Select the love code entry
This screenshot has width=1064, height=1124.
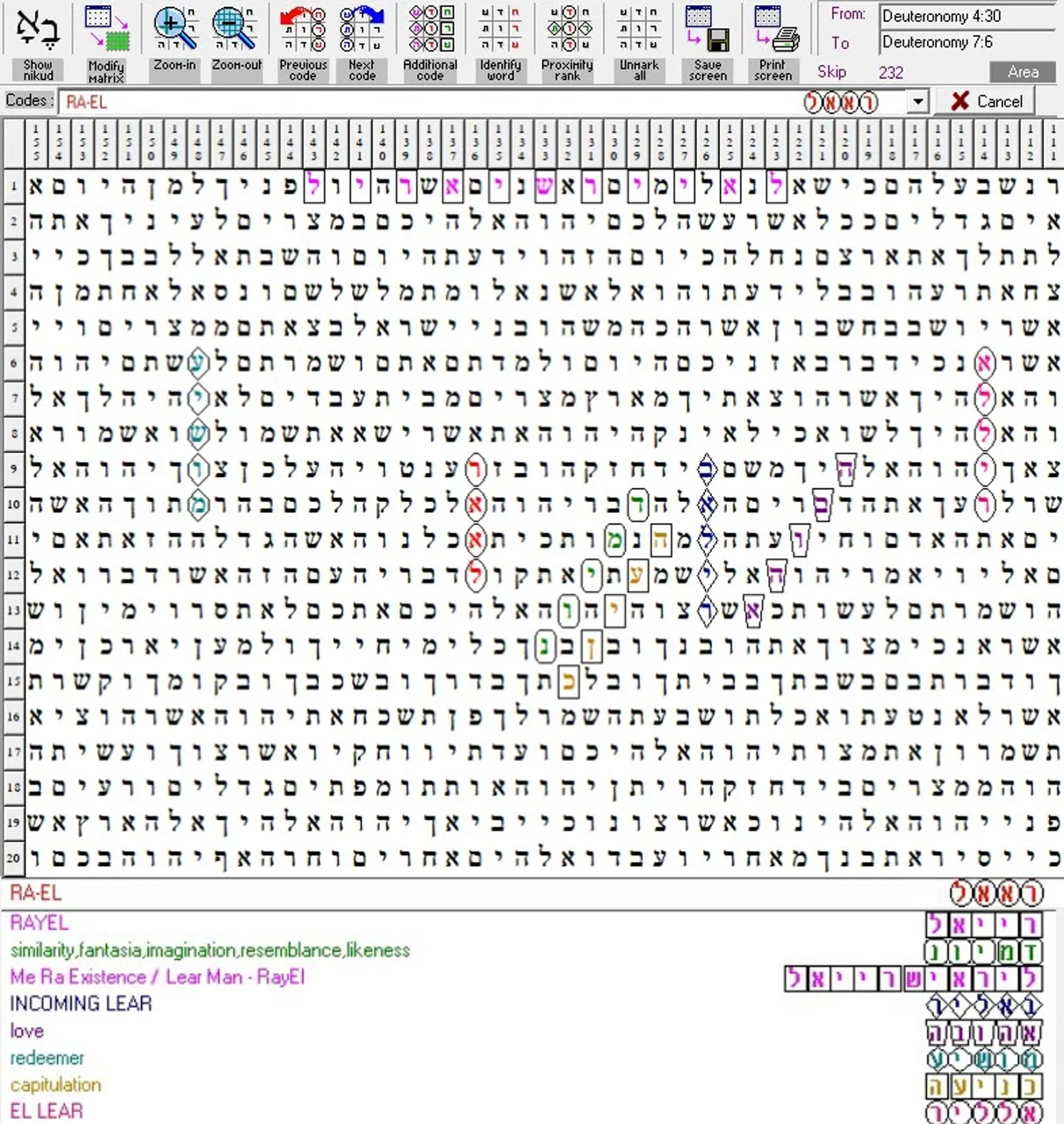pos(26,1031)
